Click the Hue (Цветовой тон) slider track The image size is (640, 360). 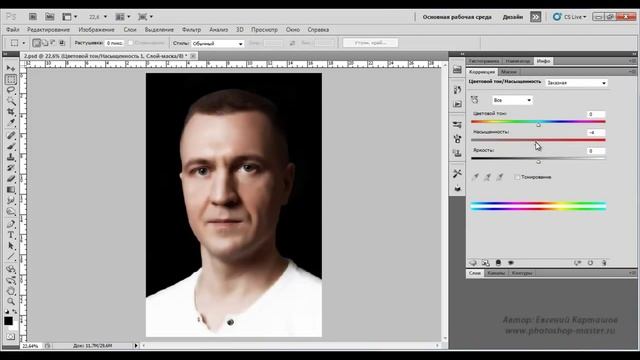pos(538,122)
